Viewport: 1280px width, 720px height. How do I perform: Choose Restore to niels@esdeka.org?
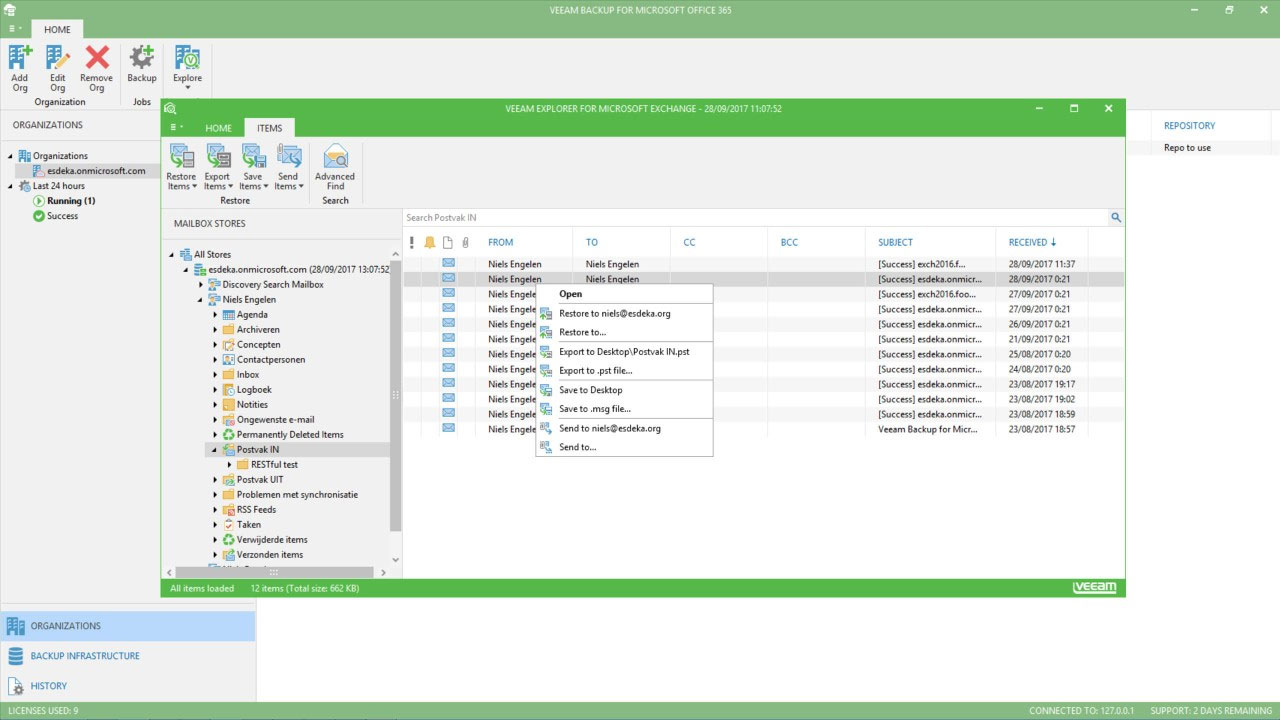point(624,313)
